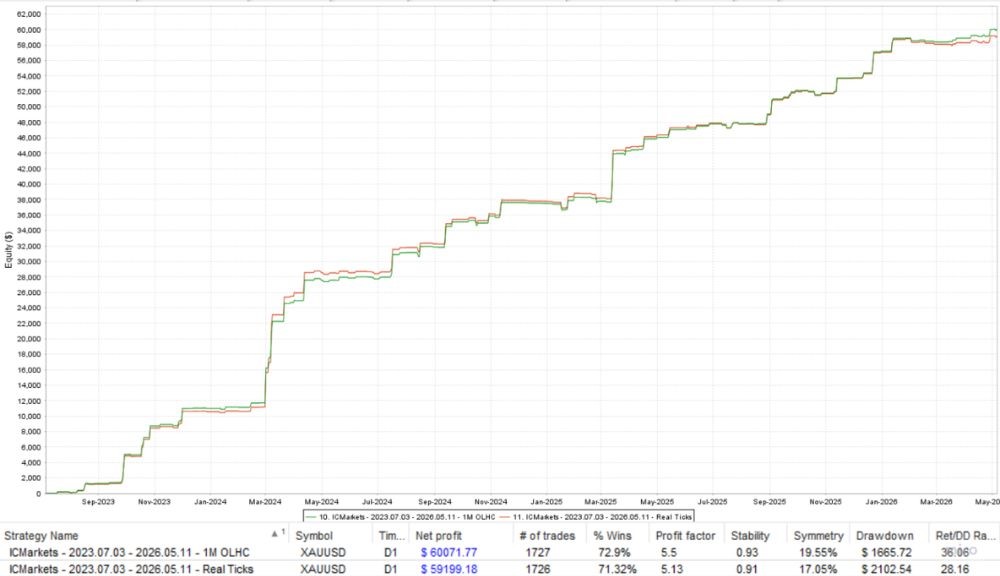Click the drawdown value $ 1665.72
This screenshot has width=1000, height=576.
pos(886,552)
